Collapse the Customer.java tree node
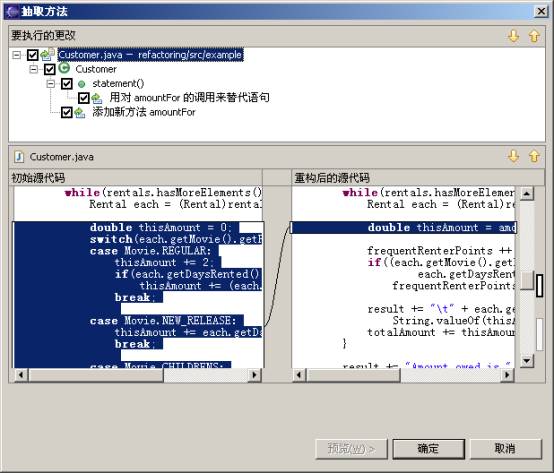The image size is (554, 473). [x=16, y=55]
